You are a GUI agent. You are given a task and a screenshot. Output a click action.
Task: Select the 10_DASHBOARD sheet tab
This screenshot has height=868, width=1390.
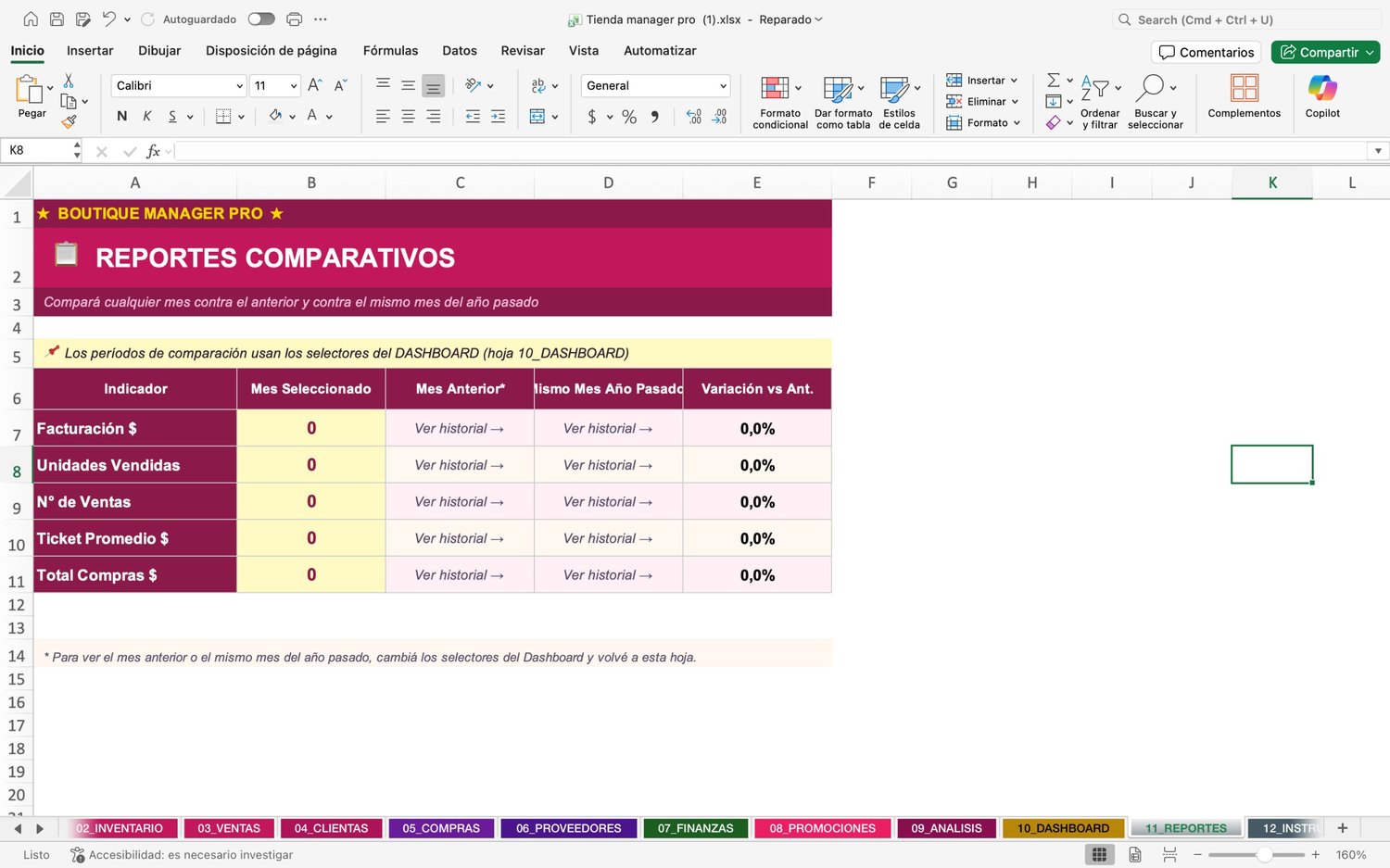[1063, 828]
